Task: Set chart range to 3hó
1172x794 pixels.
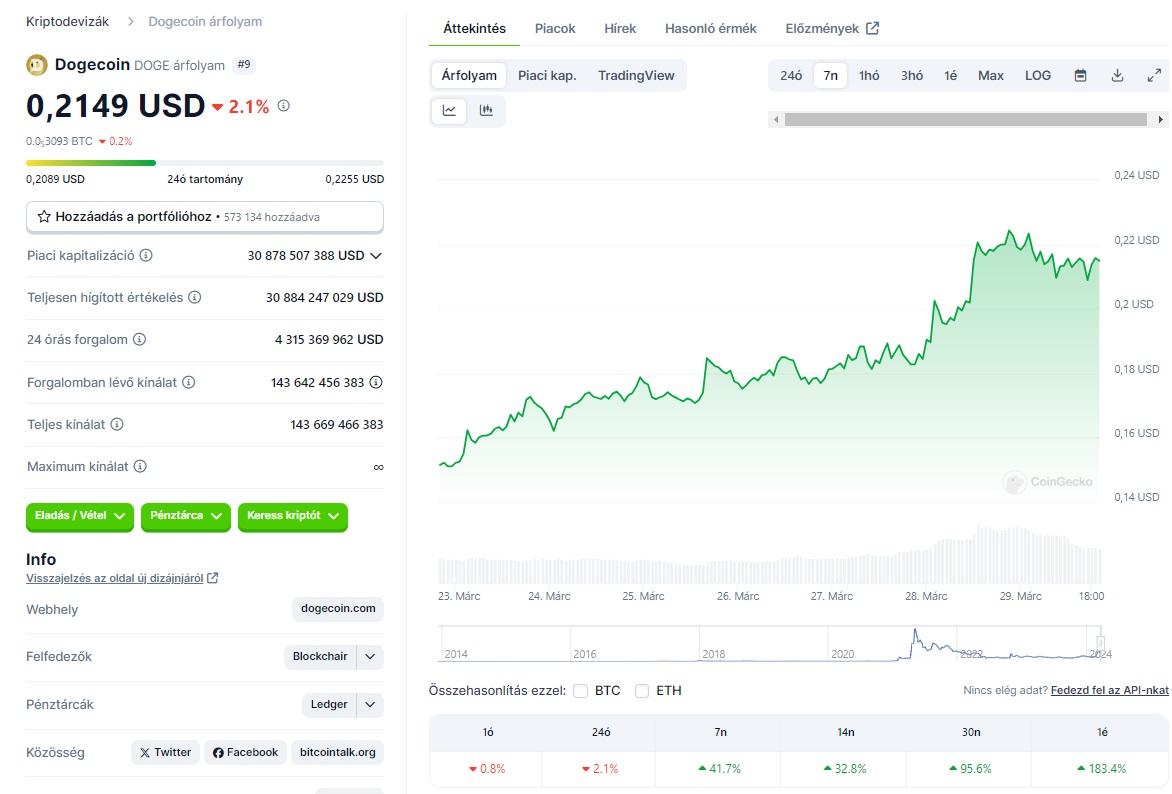Action: (x=912, y=76)
